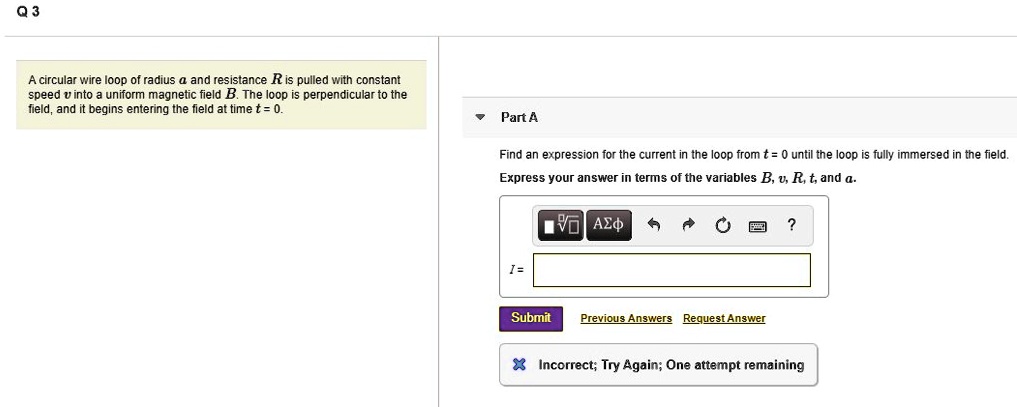Collapse Part A using the triangle arrow

(480, 118)
